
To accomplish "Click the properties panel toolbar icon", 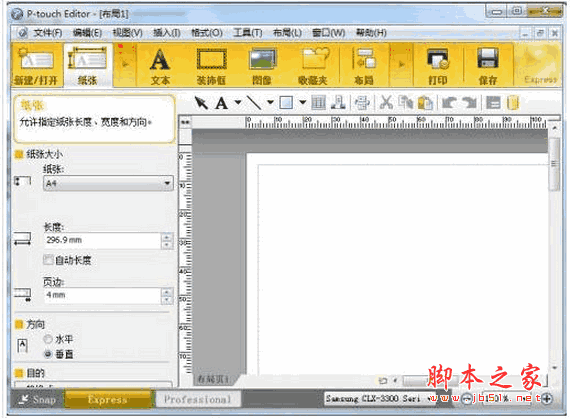I will 493,103.
